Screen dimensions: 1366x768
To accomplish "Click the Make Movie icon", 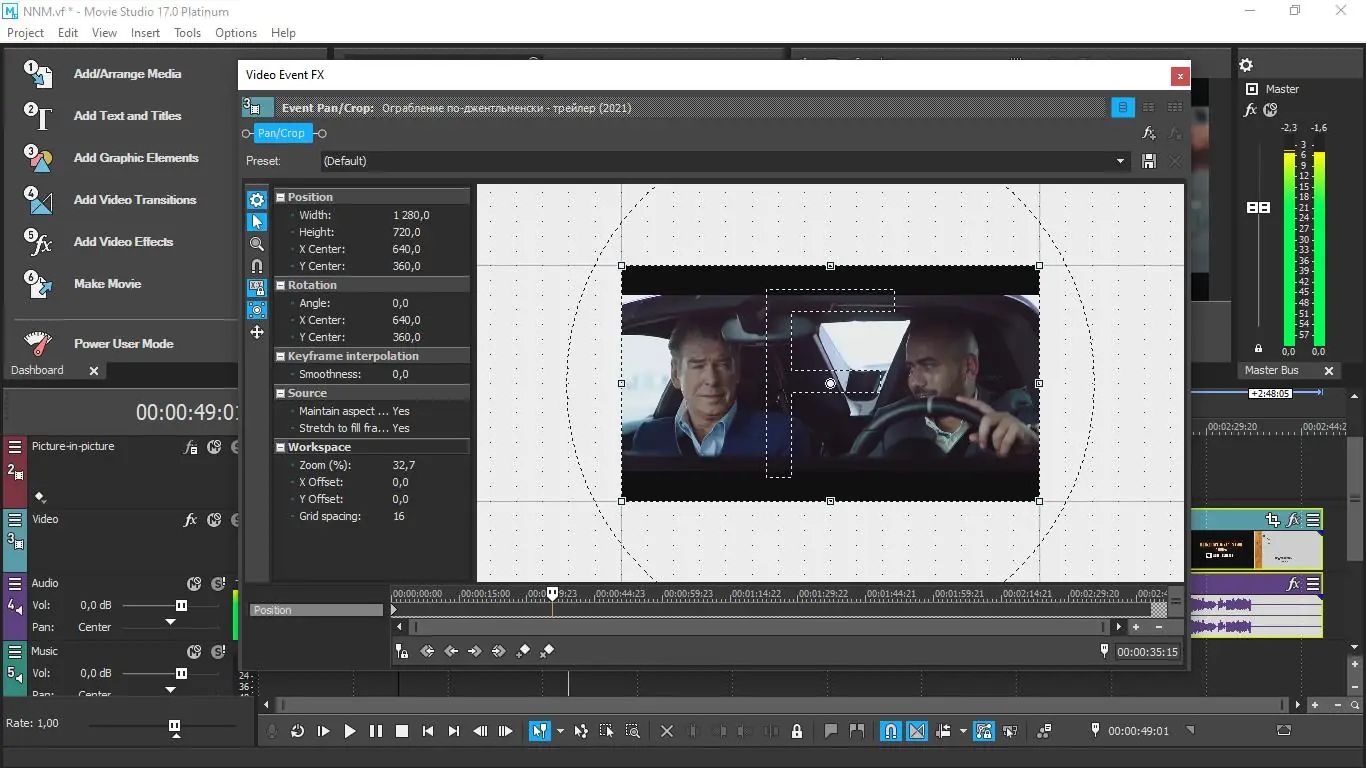I will coord(38,284).
